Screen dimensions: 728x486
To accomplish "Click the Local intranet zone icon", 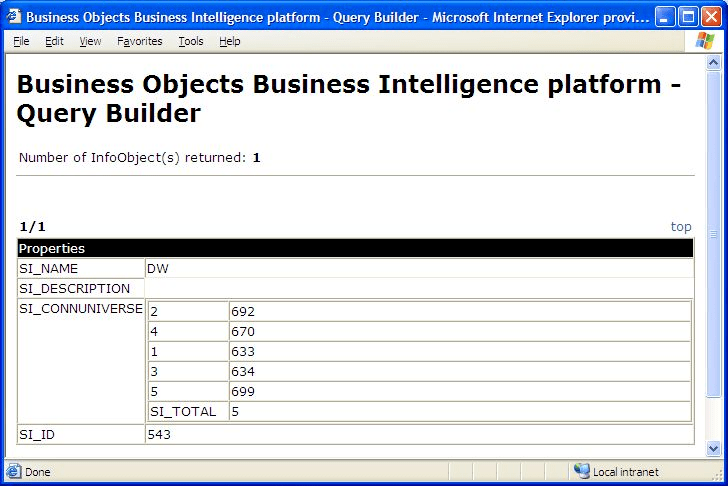I will pyautogui.click(x=581, y=471).
